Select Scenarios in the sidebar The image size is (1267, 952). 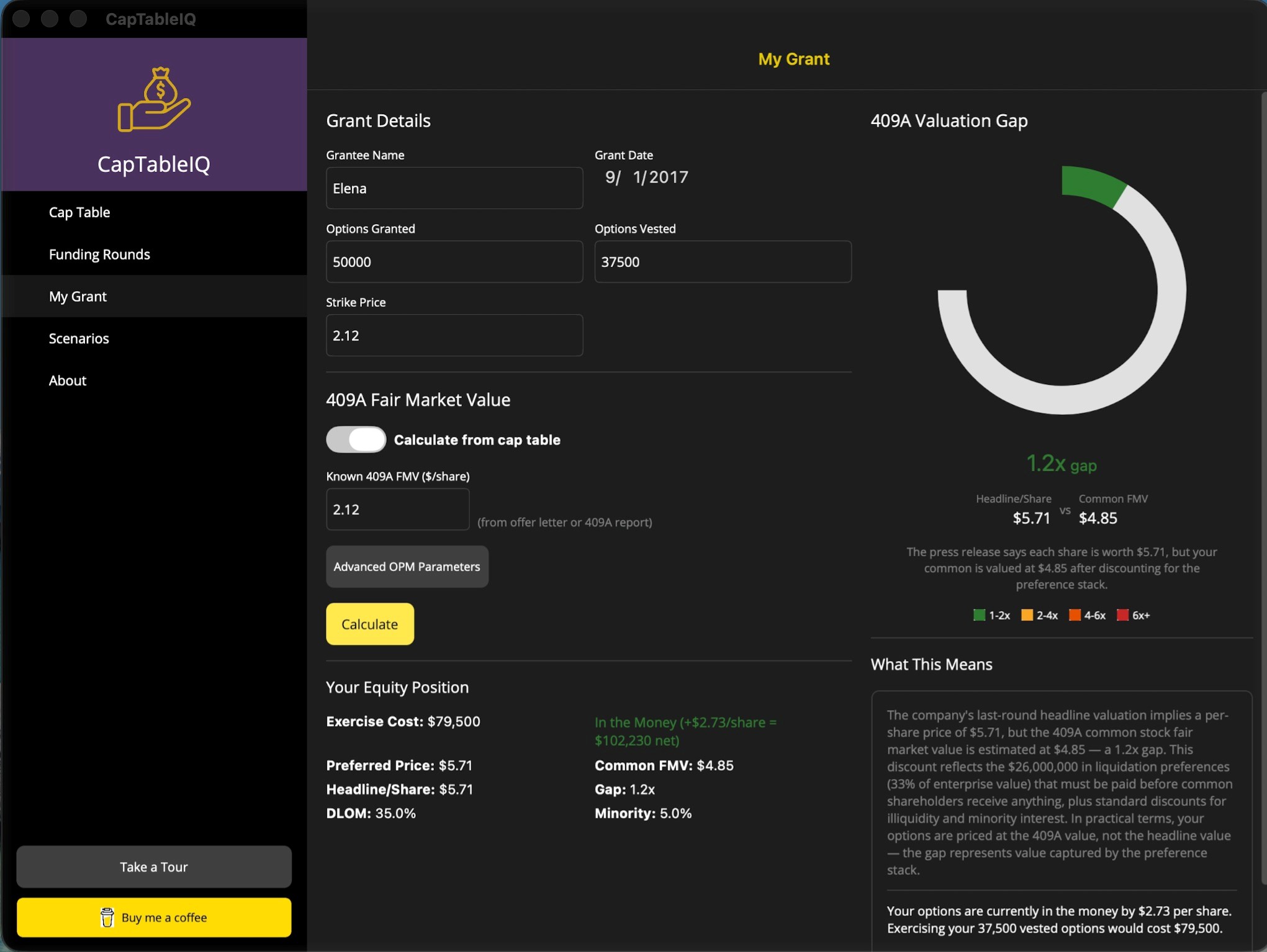79,338
